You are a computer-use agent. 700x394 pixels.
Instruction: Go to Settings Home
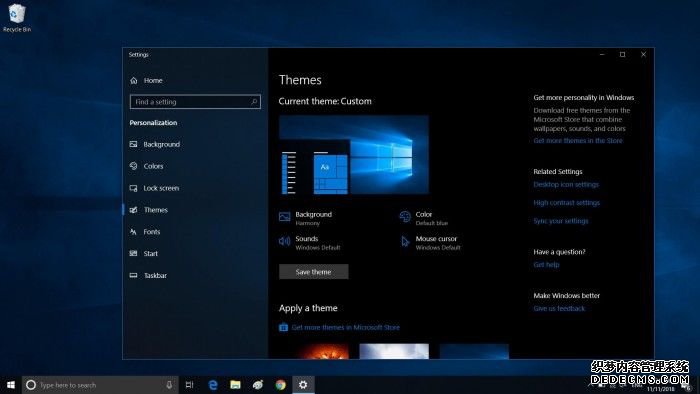146,80
